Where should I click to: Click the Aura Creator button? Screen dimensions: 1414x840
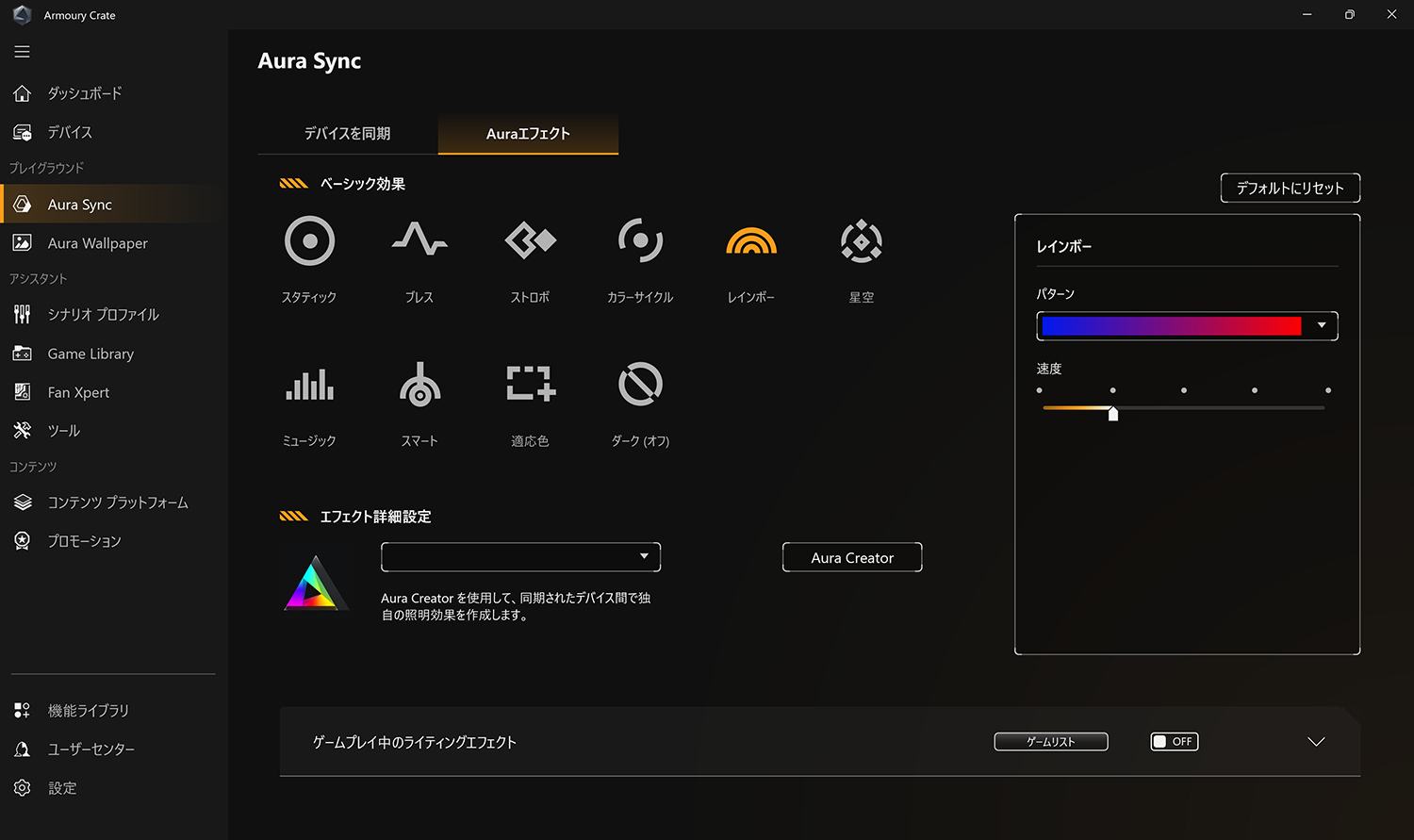coord(852,558)
